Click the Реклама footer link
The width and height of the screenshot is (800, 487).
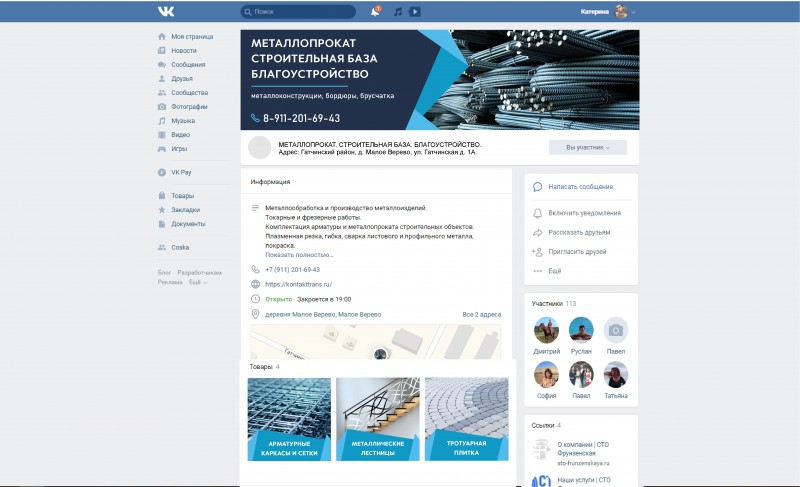click(x=170, y=282)
